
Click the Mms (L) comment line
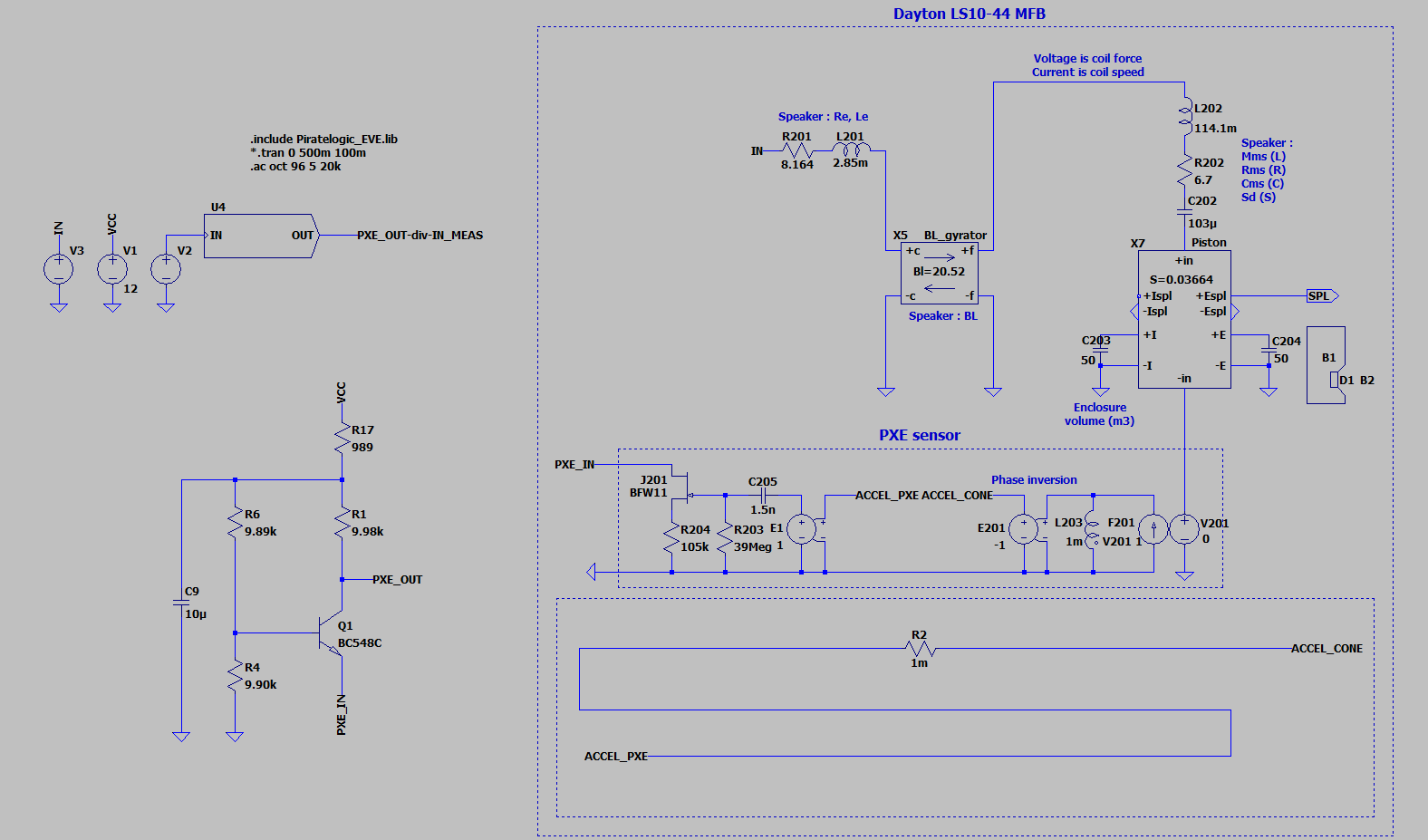pyautogui.click(x=1263, y=156)
